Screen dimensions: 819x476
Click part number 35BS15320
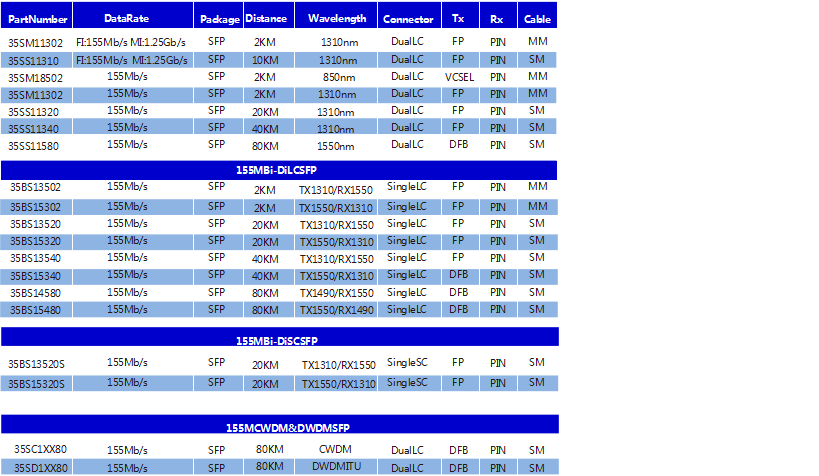click(35, 241)
